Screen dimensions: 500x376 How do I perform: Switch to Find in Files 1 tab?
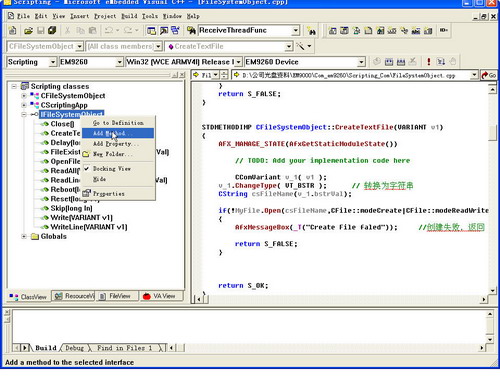[x=124, y=348]
